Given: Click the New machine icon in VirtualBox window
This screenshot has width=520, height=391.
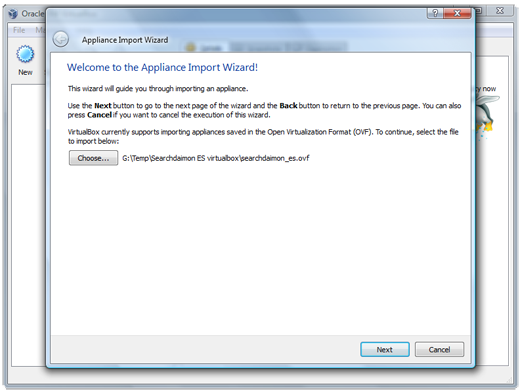Looking at the screenshot, I should tap(25, 54).
